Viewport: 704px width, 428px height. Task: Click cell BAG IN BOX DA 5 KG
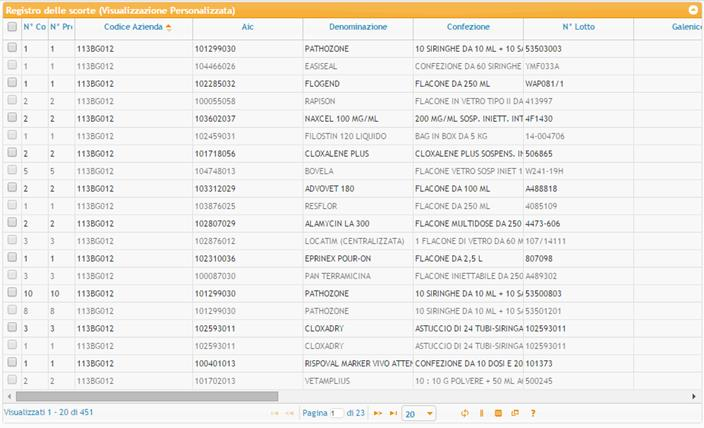tap(451, 136)
